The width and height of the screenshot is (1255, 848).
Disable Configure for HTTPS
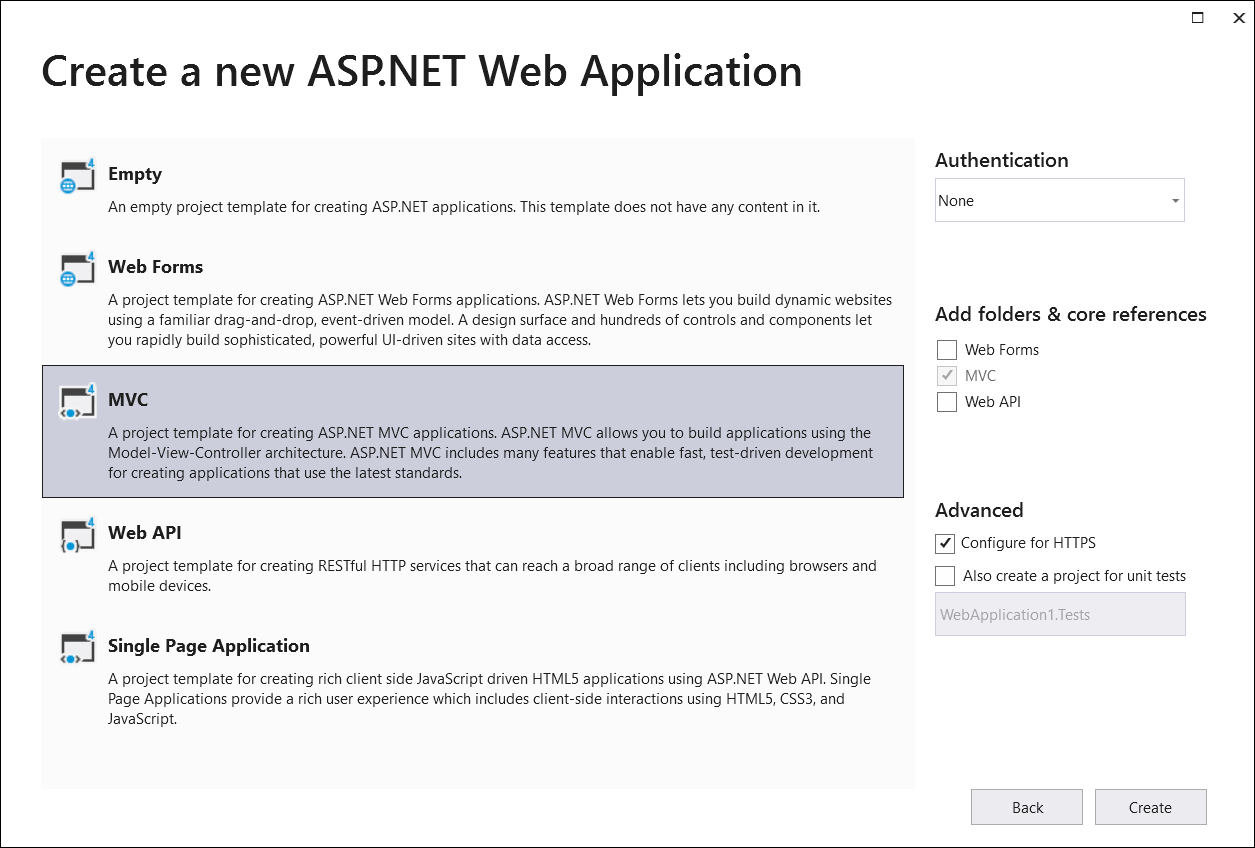(944, 543)
